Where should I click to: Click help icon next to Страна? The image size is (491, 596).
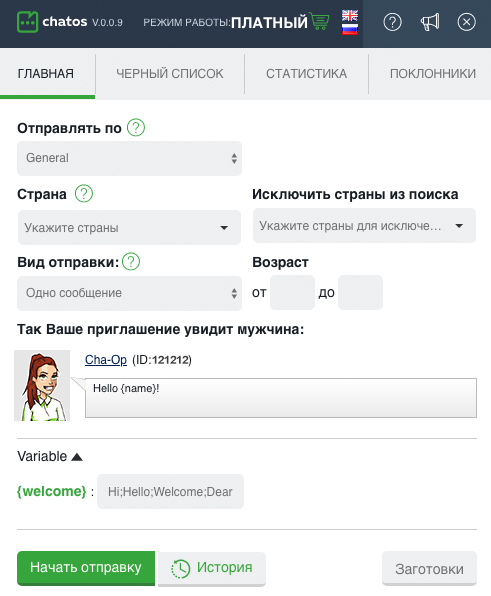coord(84,193)
